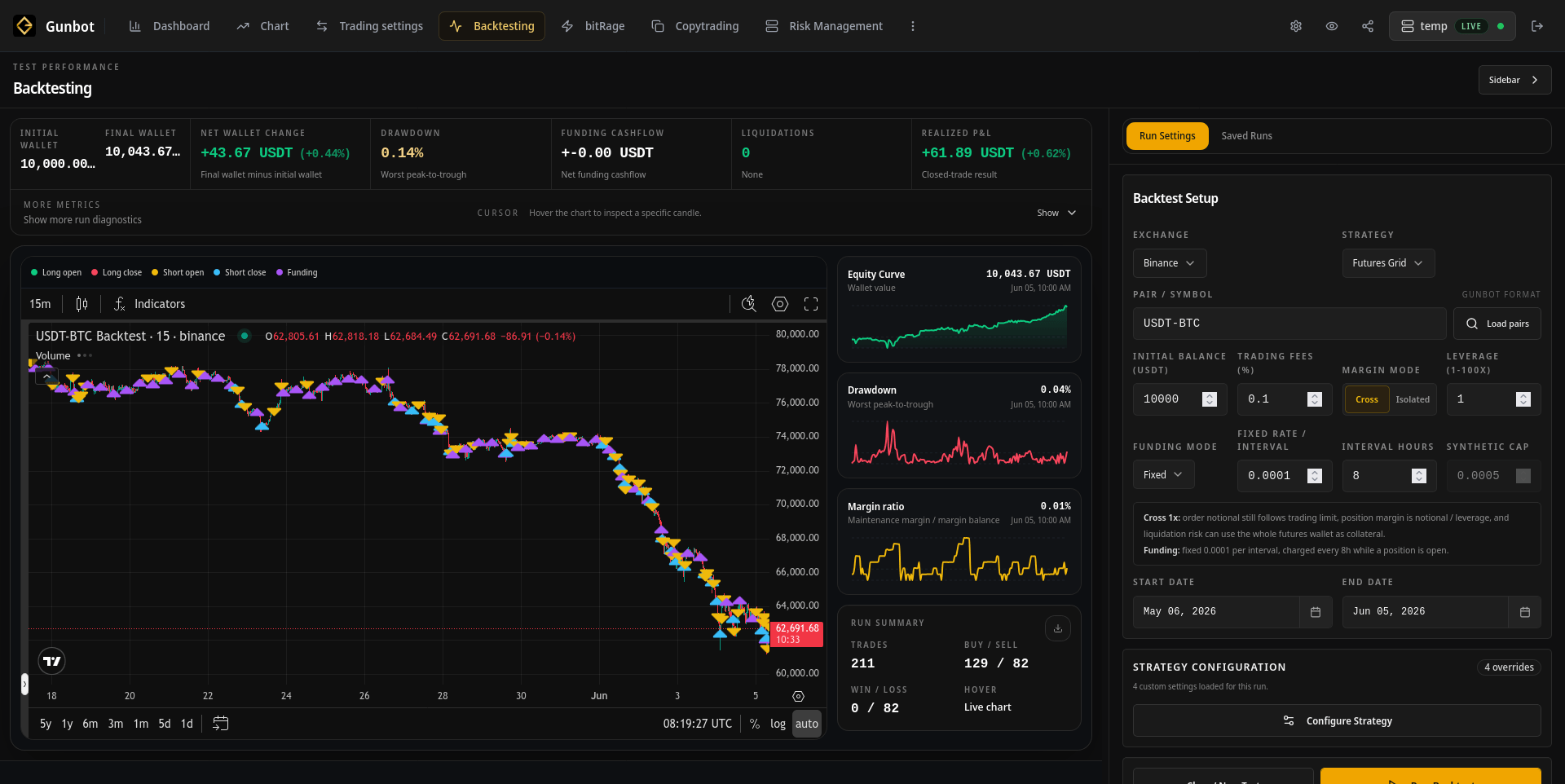This screenshot has width=1565, height=784.
Task: Click the share icon in header
Action: point(1368,26)
